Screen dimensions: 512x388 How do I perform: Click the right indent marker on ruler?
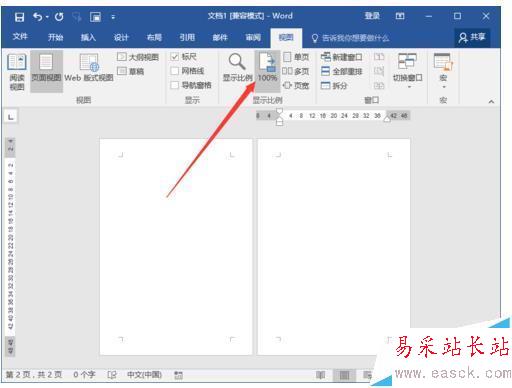tap(387, 119)
